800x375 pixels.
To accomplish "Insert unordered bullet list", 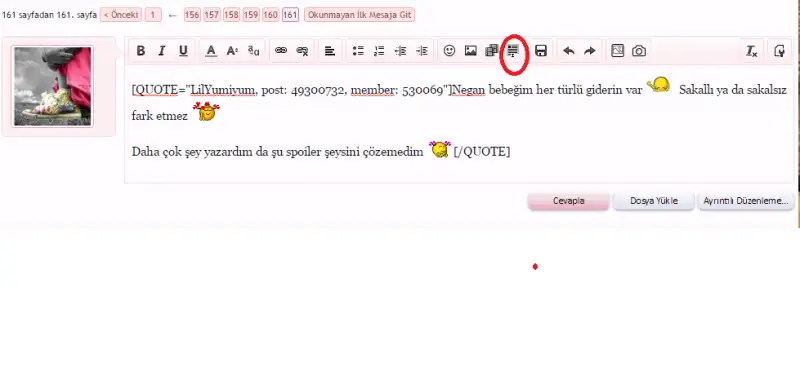I will pyautogui.click(x=358, y=51).
